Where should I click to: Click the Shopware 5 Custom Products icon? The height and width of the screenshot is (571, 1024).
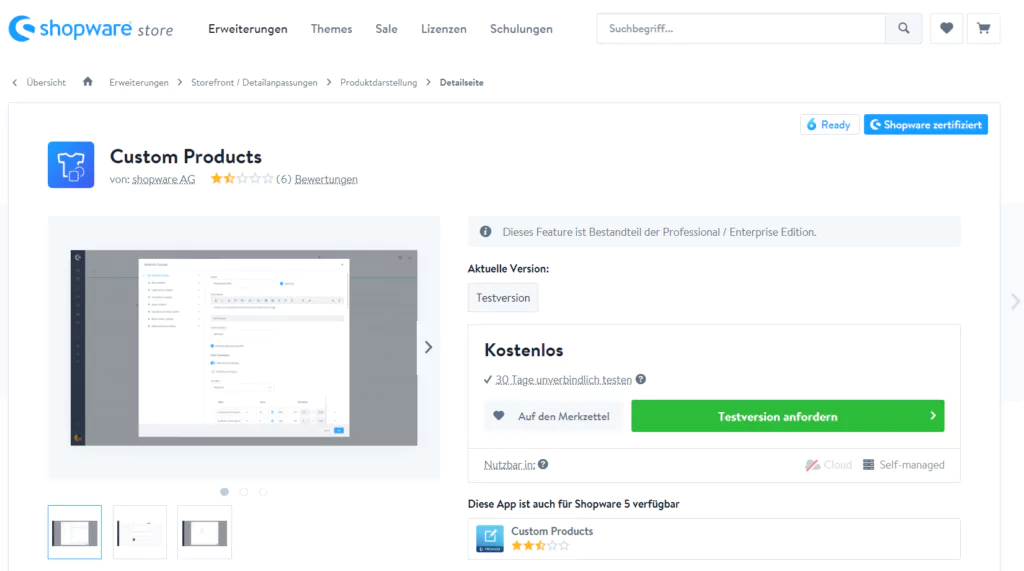[x=490, y=538]
